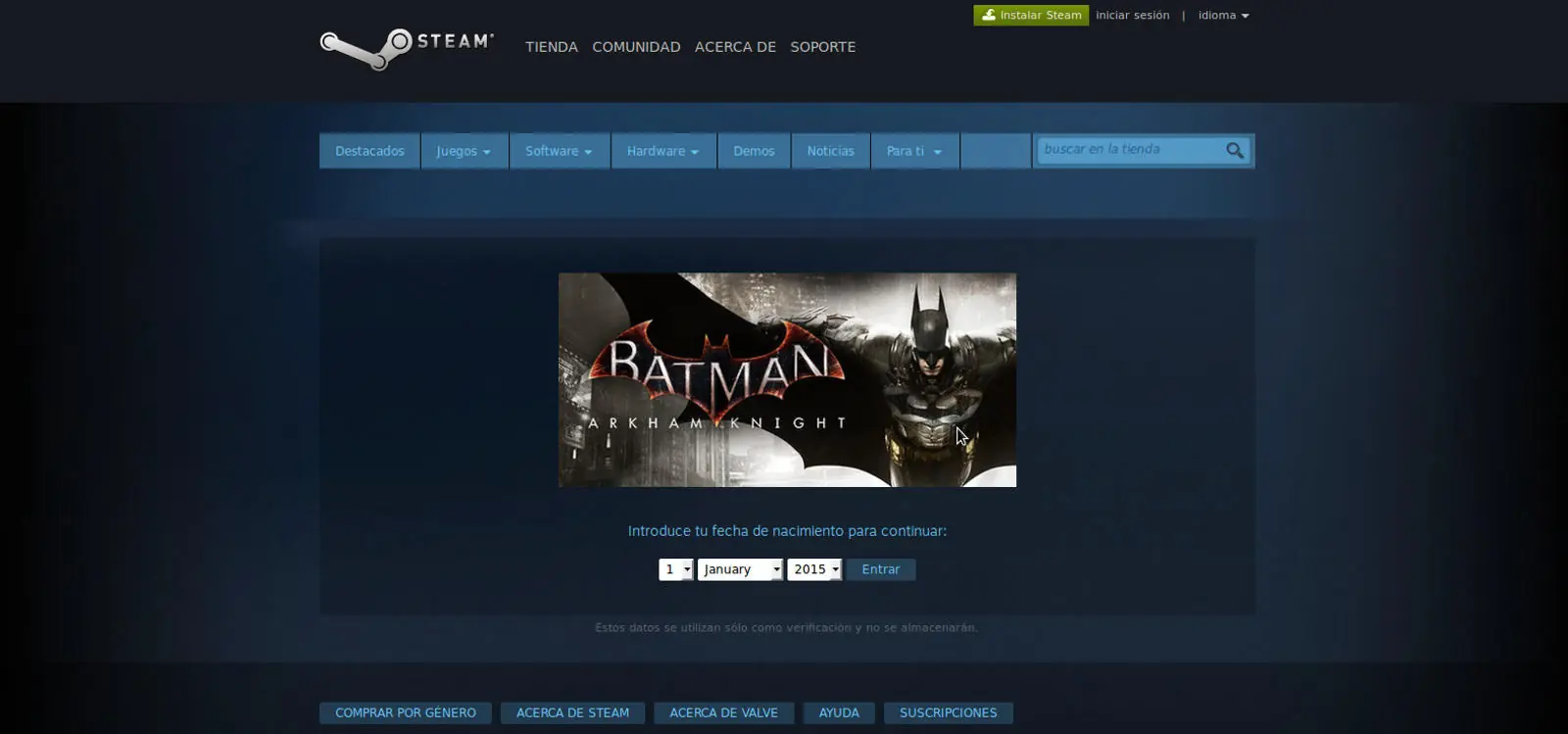Open the SUSCRIPCIONES footer link
This screenshot has width=1568, height=734.
click(x=948, y=712)
